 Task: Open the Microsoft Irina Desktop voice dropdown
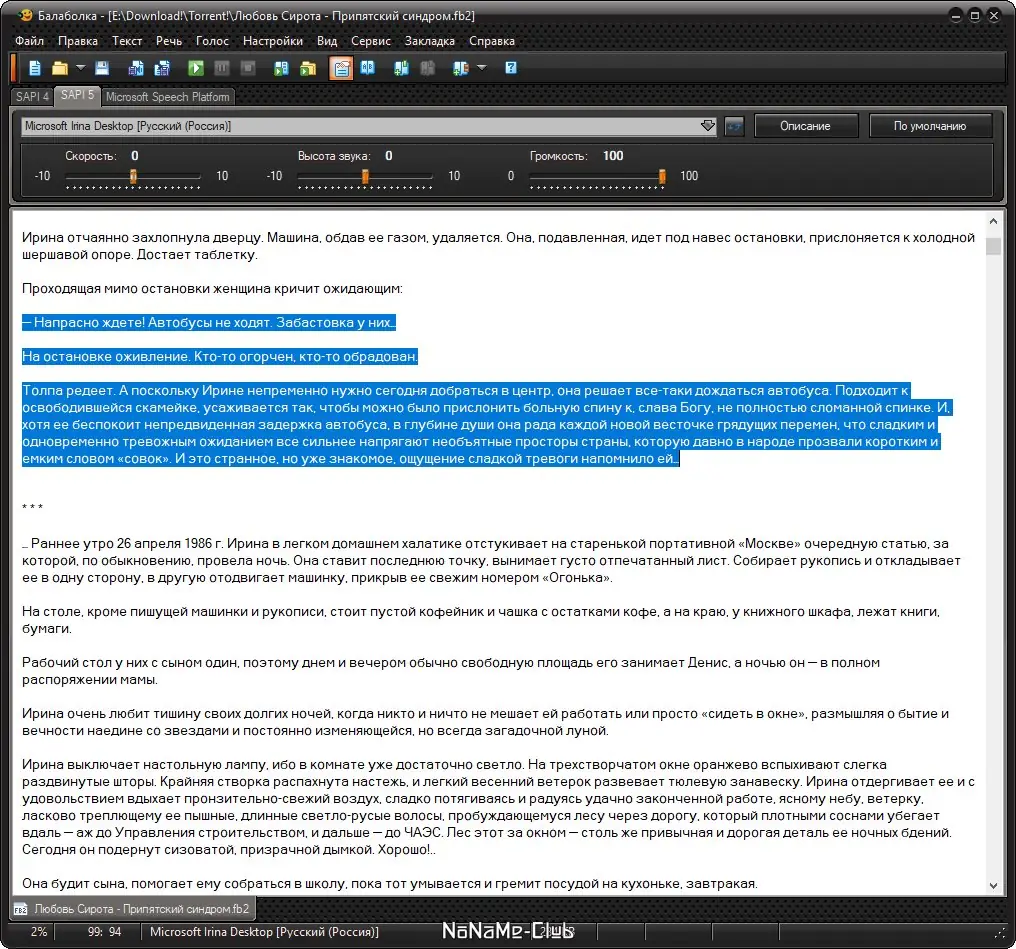click(x=369, y=126)
